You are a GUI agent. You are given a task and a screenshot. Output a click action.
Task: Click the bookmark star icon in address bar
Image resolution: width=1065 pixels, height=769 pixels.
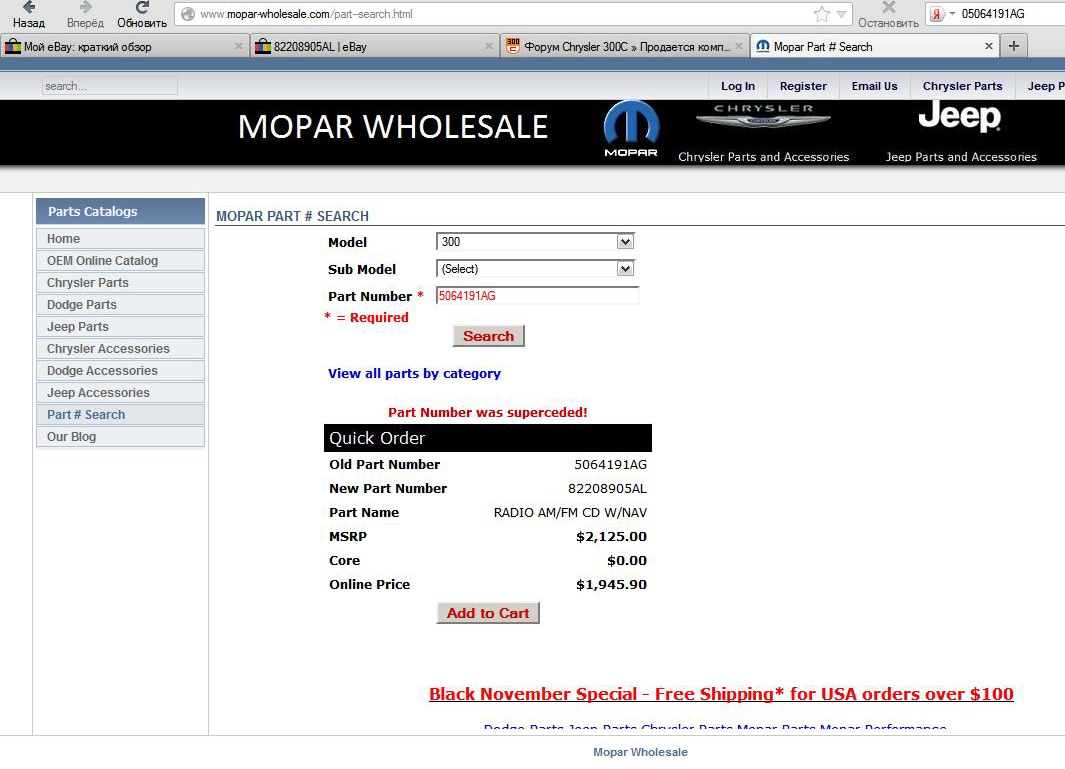coord(822,14)
